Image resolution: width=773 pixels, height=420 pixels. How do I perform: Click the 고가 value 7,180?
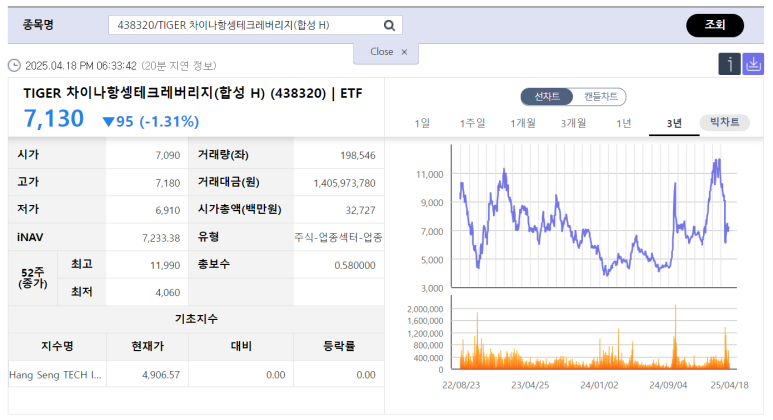(x=168, y=183)
